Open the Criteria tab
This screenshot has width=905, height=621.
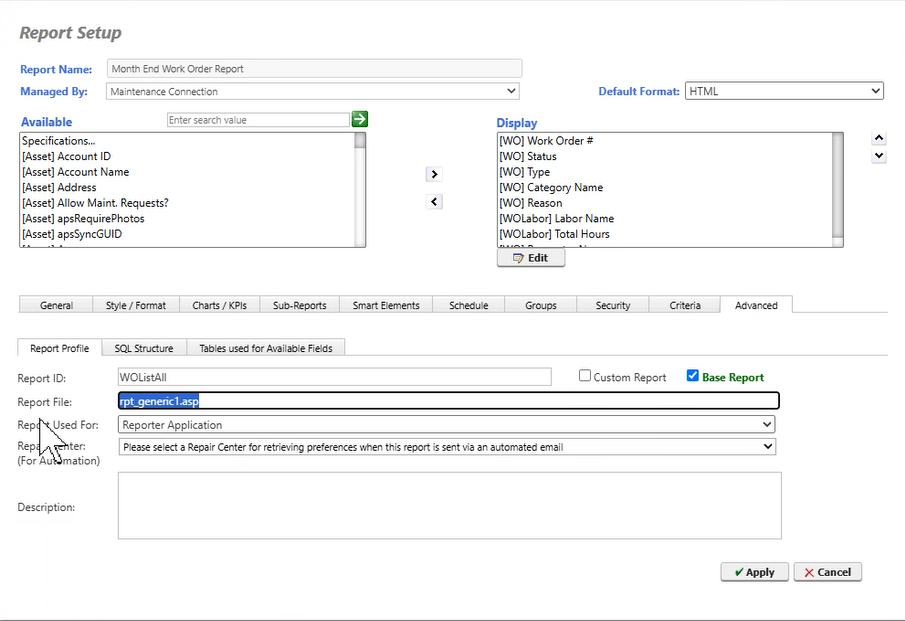(685, 305)
